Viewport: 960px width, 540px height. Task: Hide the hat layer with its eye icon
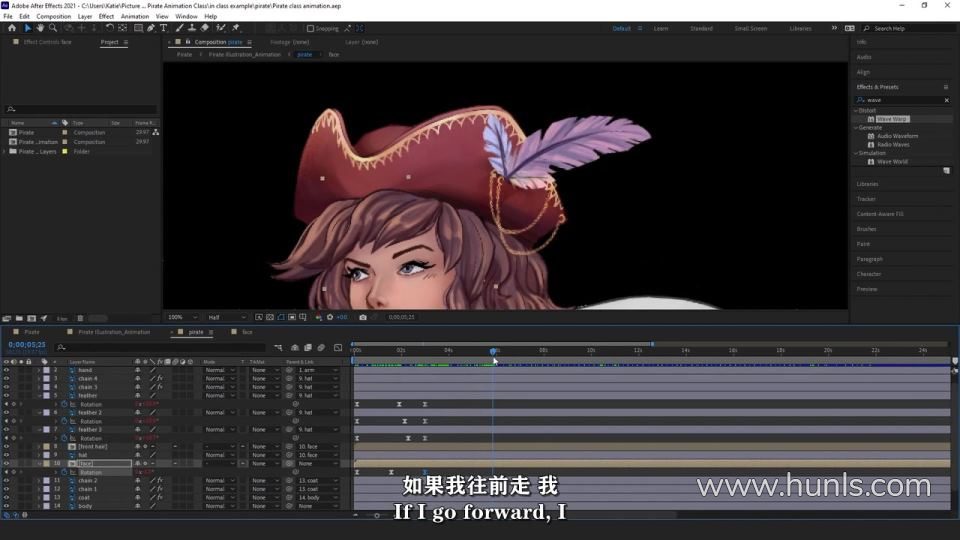(6, 455)
